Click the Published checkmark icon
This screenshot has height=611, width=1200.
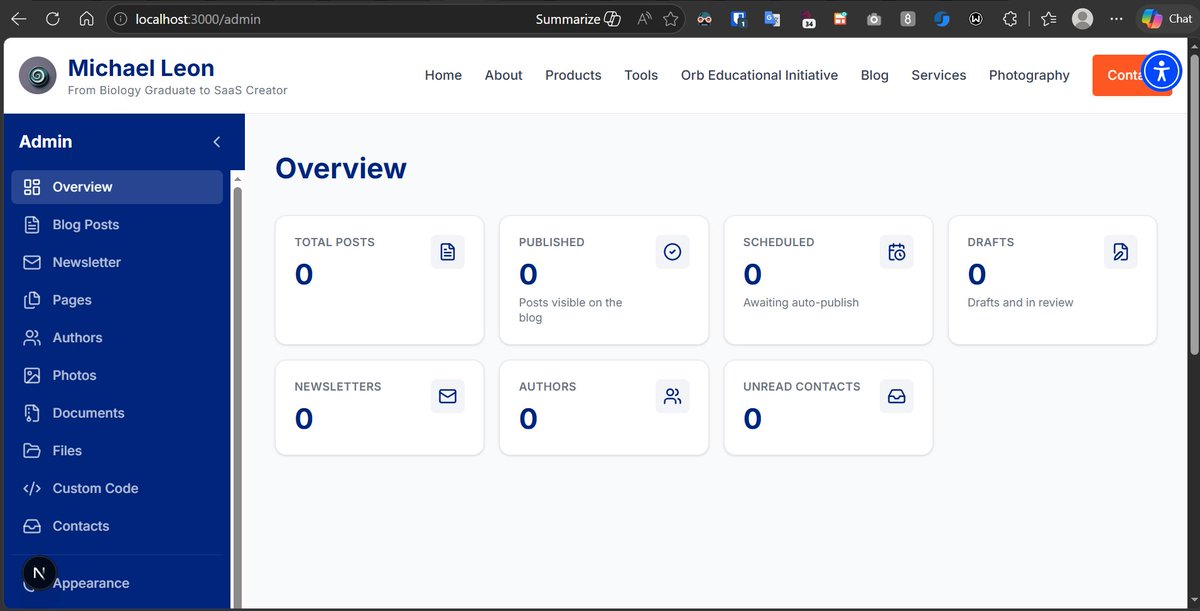(672, 252)
